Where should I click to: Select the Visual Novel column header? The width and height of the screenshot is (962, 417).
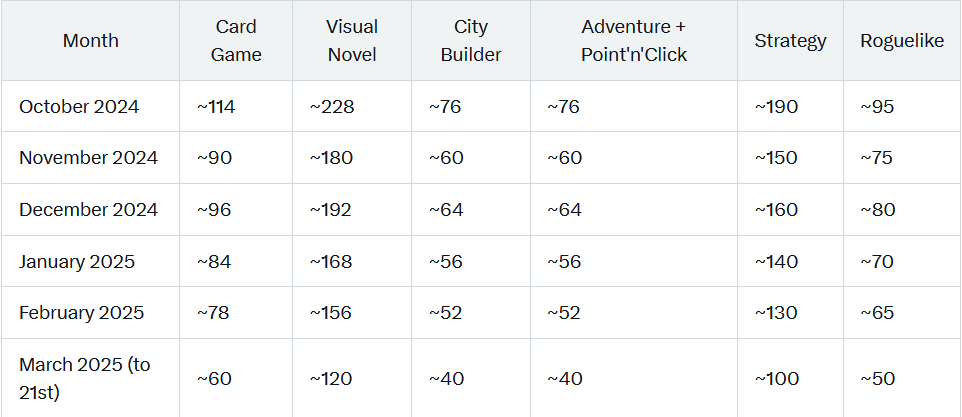tap(352, 41)
